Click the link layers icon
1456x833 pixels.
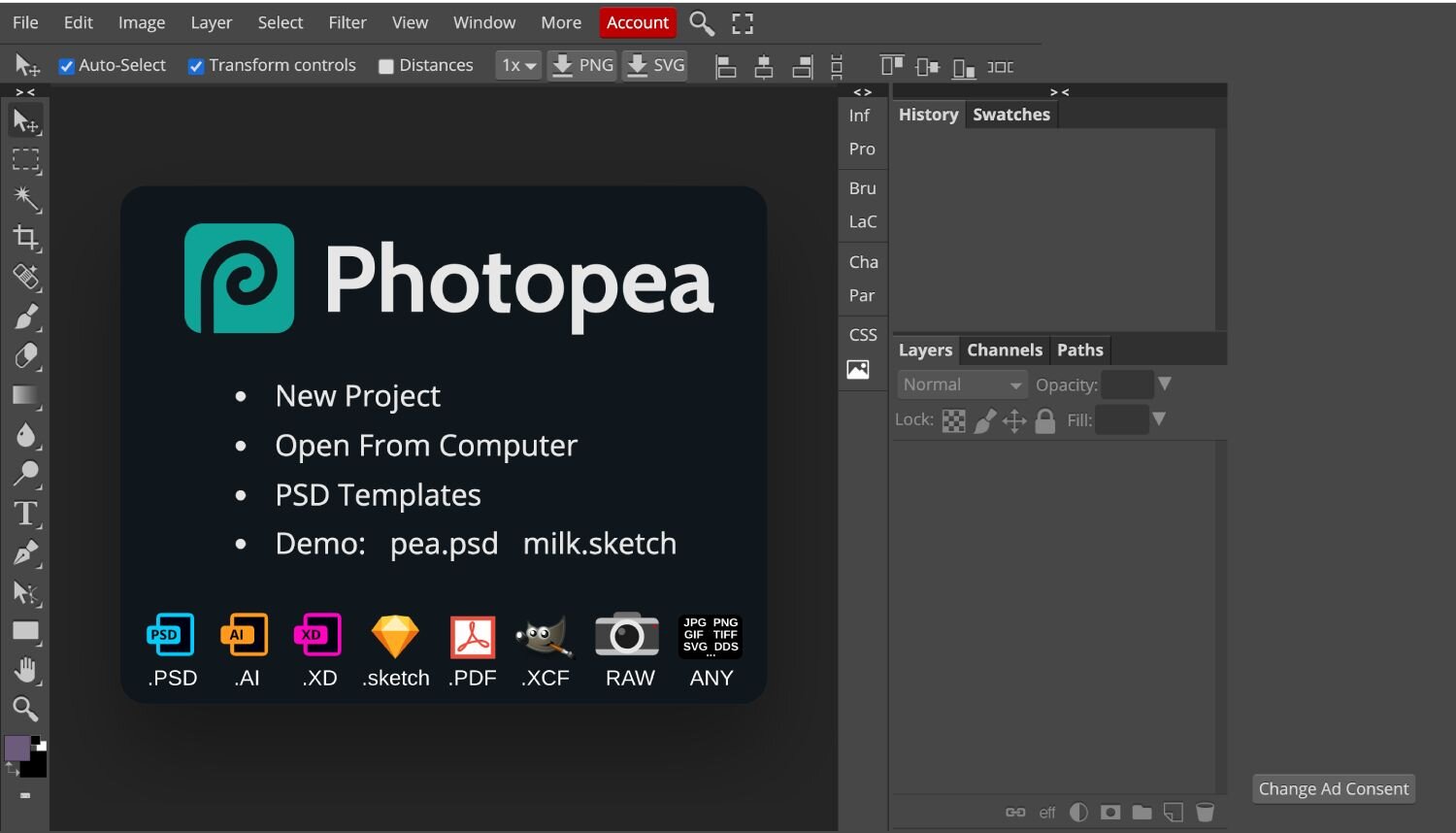pos(1015,813)
